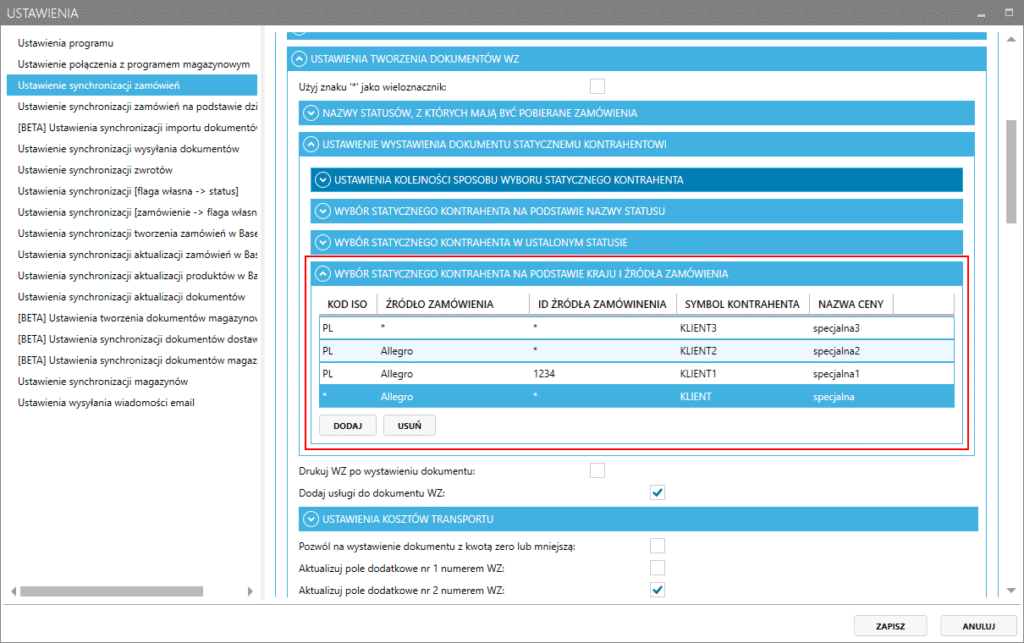Viewport: 1024px width, 643px height.
Task: Save settings with the ZAPISZ button
Action: coord(891,626)
